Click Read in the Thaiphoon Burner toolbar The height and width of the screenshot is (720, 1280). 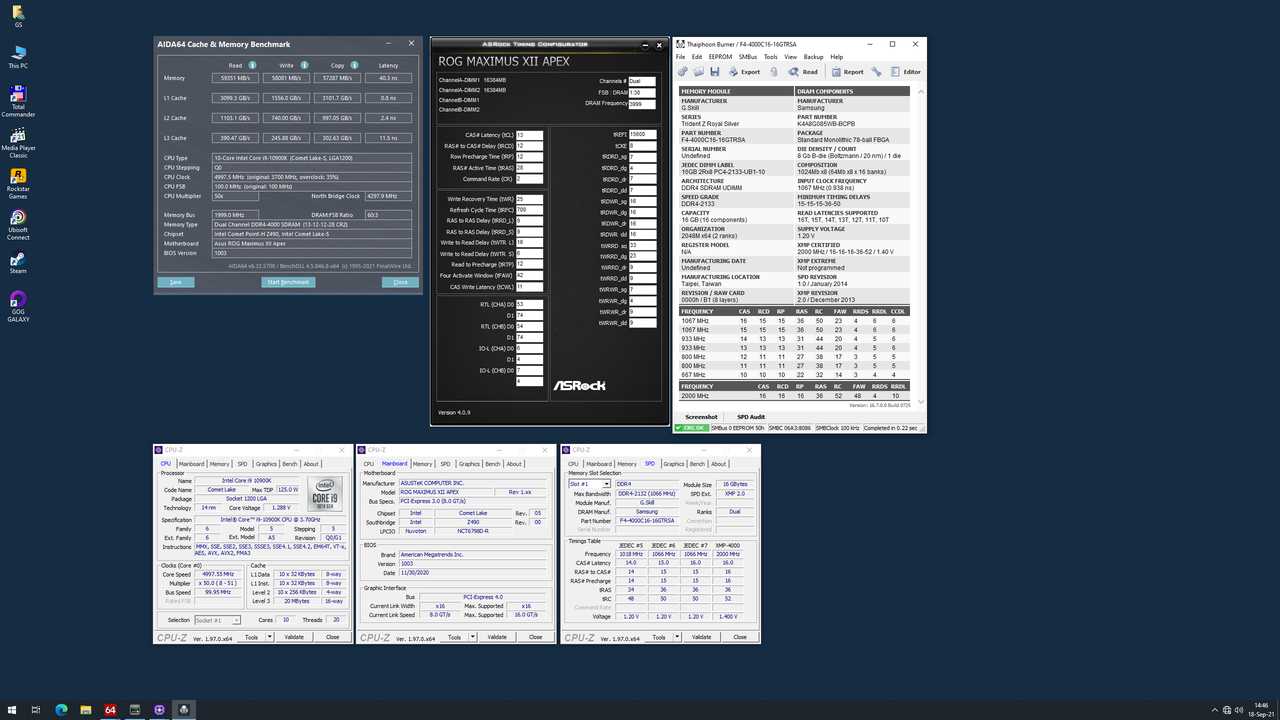[x=803, y=72]
